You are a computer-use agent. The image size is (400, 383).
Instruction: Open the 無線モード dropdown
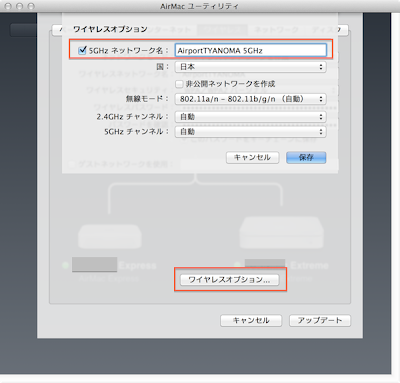click(251, 99)
